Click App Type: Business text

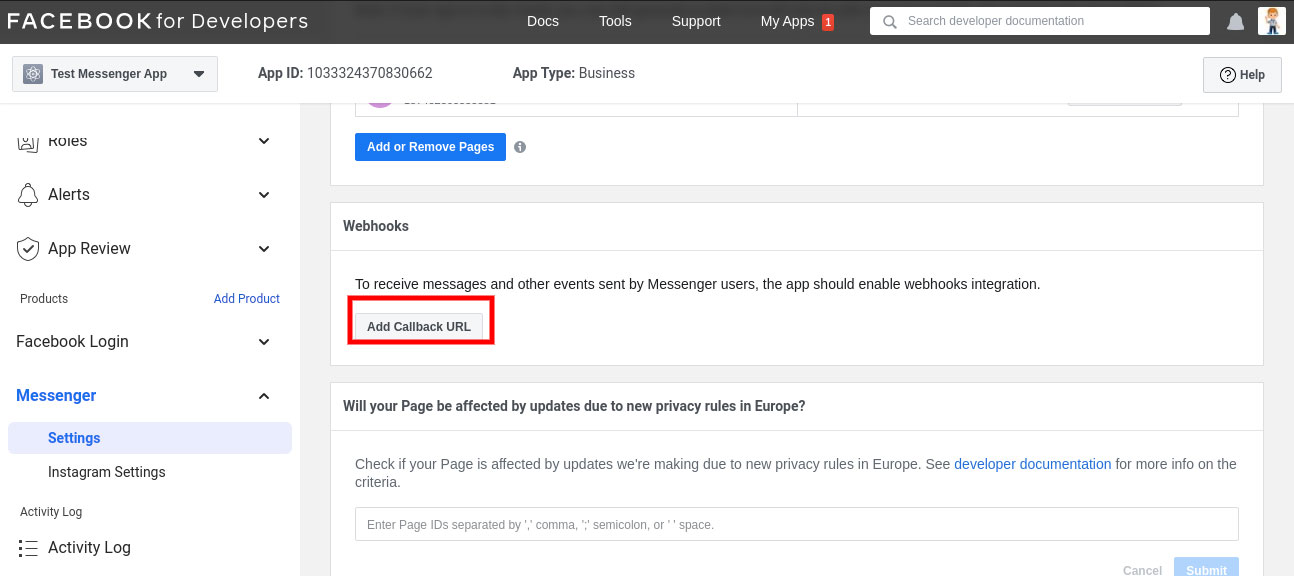[x=574, y=73]
